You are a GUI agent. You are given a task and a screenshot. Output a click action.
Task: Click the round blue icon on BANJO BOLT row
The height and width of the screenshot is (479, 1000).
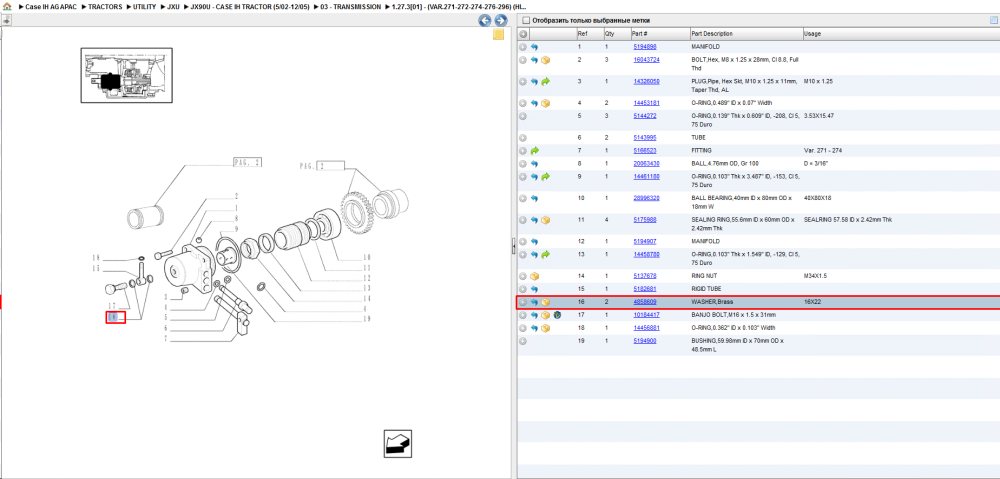pyautogui.click(x=556, y=315)
